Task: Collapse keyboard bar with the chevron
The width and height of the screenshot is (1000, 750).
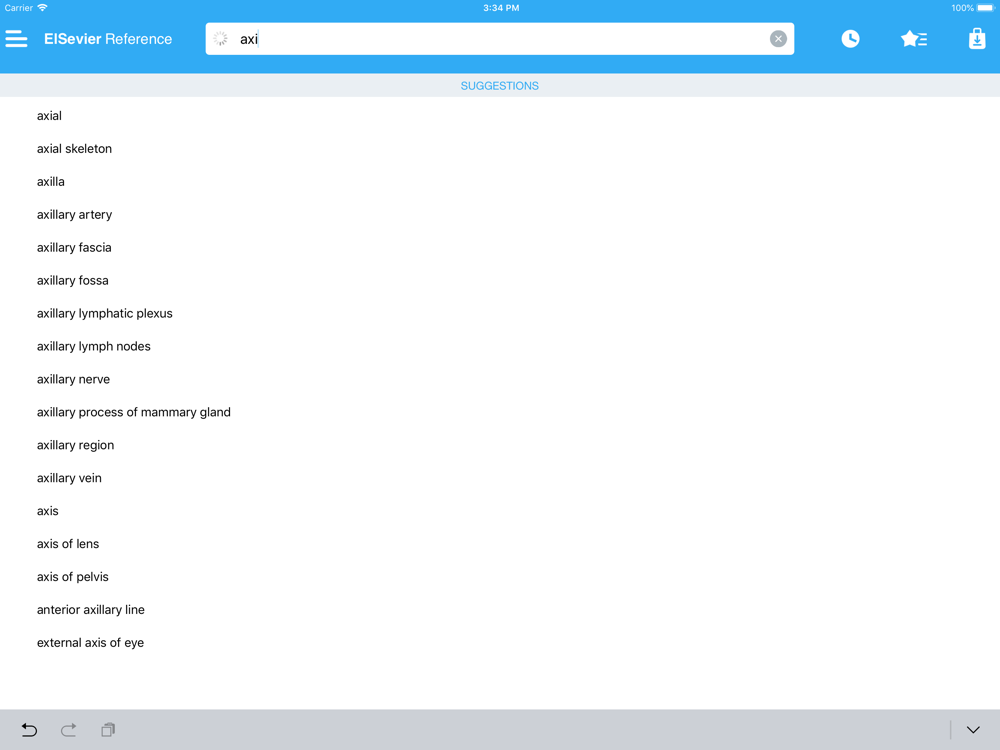Action: [x=973, y=730]
